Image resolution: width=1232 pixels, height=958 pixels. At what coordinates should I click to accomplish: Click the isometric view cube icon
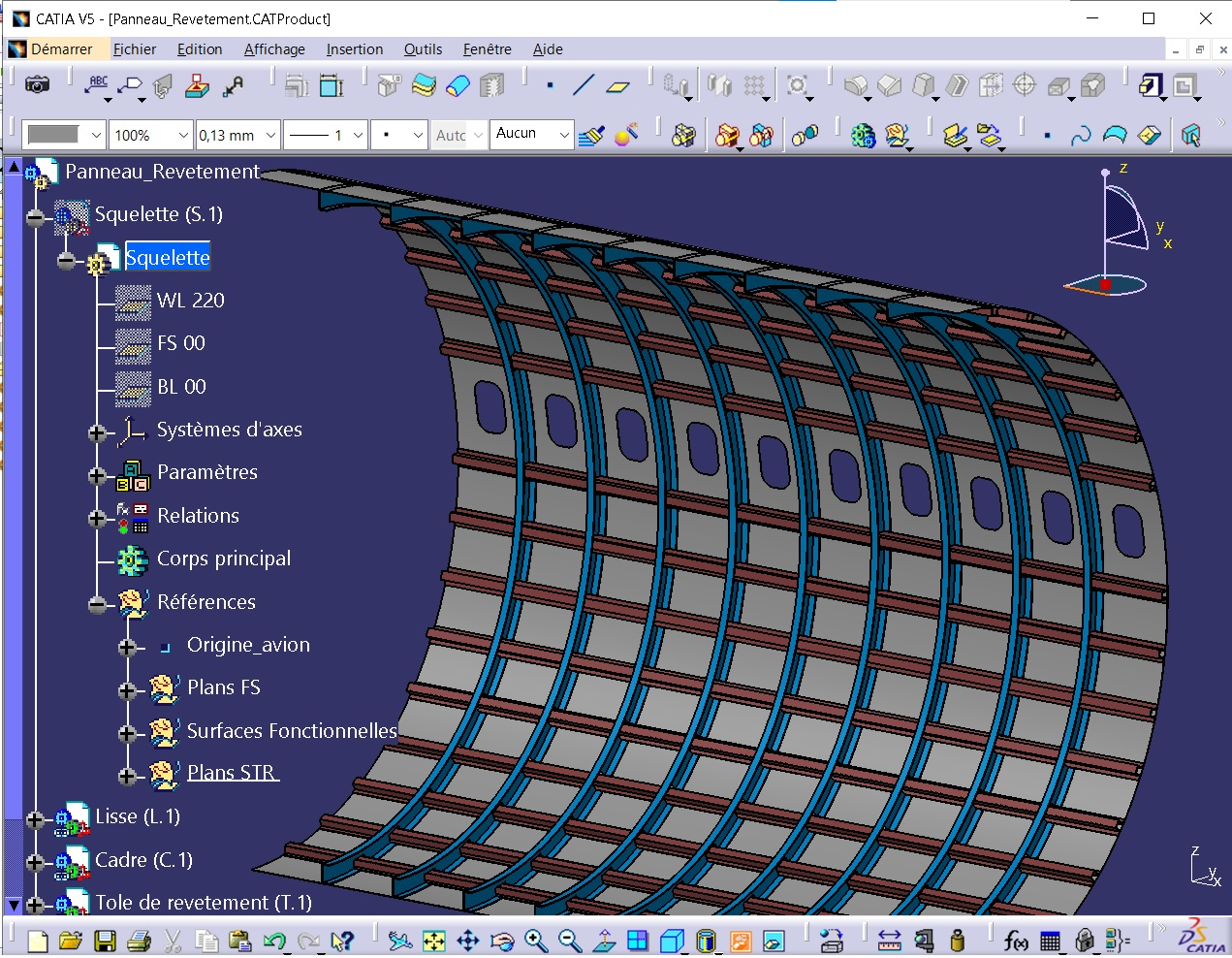(672, 940)
